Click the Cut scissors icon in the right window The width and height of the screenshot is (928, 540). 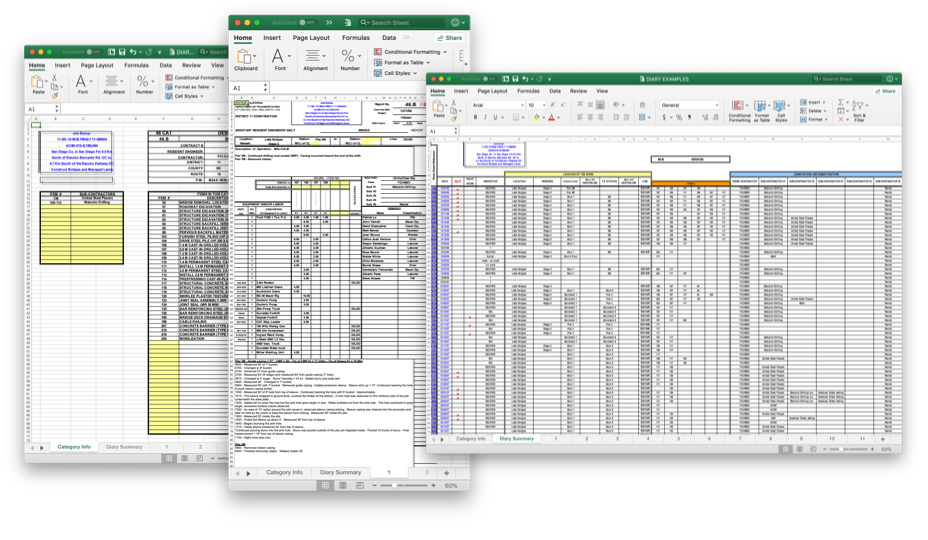[x=453, y=102]
